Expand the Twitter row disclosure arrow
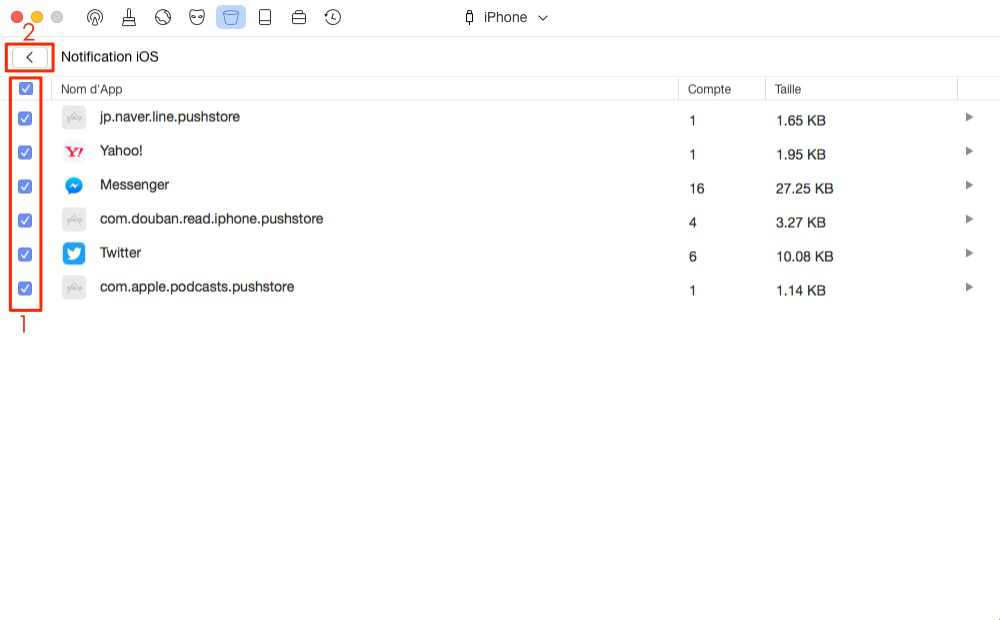The image size is (1000, 620). point(969,253)
